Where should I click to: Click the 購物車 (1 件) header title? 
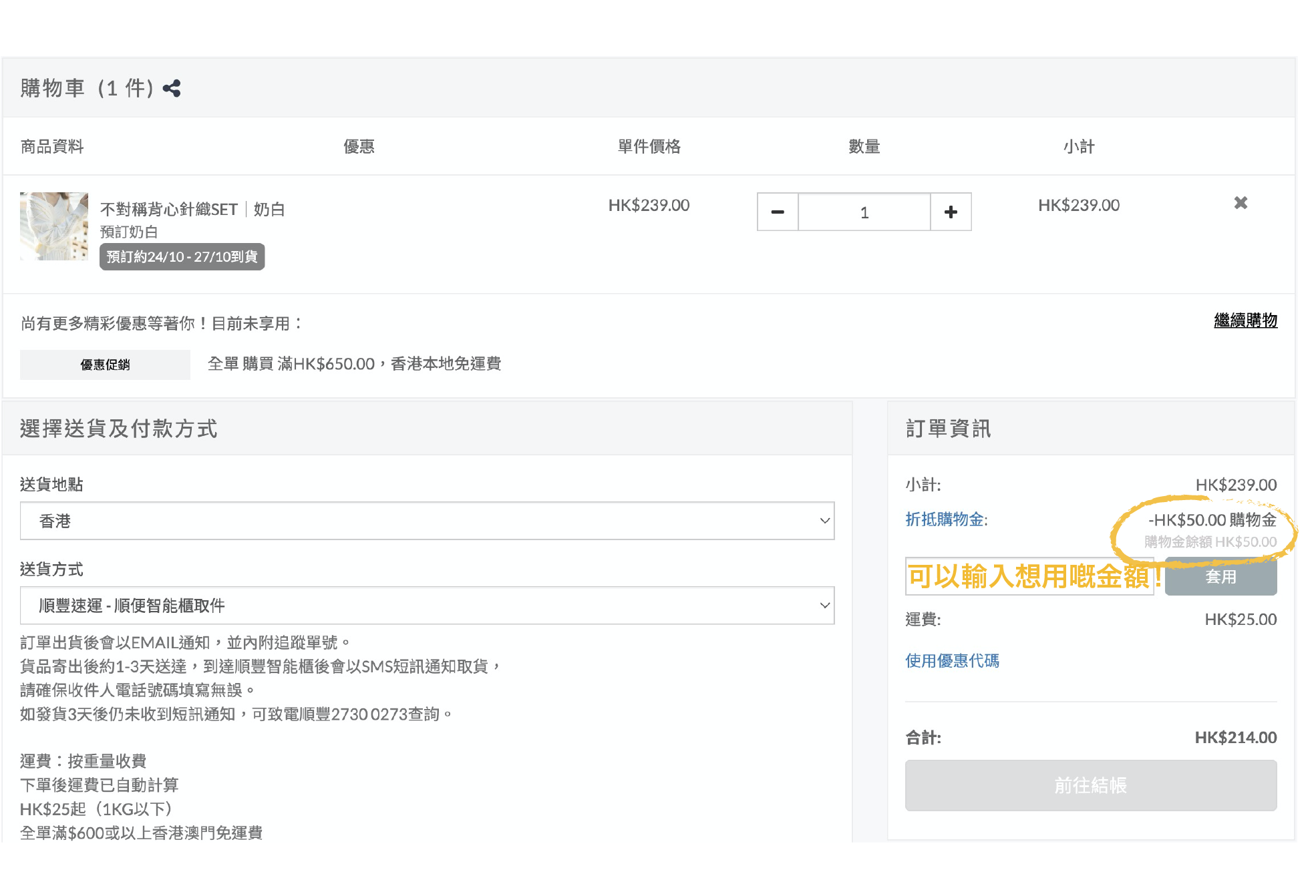point(87,88)
